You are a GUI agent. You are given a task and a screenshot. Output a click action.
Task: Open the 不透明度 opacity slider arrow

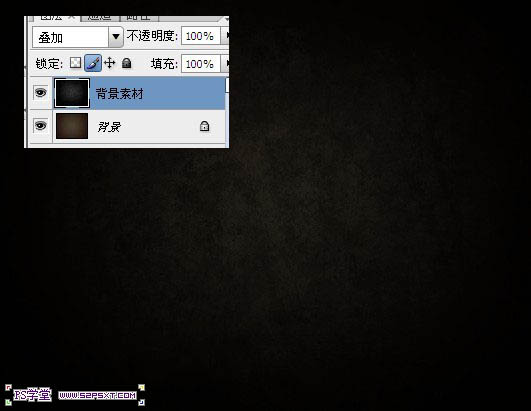pyautogui.click(x=225, y=36)
